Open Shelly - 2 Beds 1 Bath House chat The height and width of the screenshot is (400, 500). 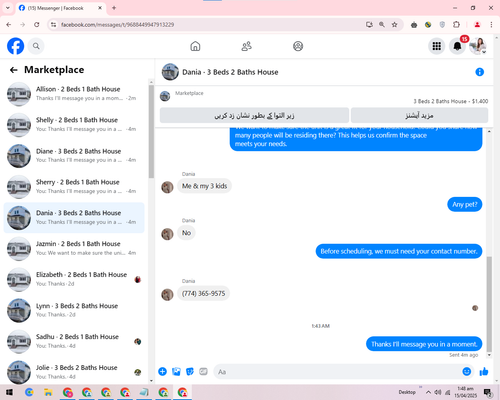[x=74, y=125]
